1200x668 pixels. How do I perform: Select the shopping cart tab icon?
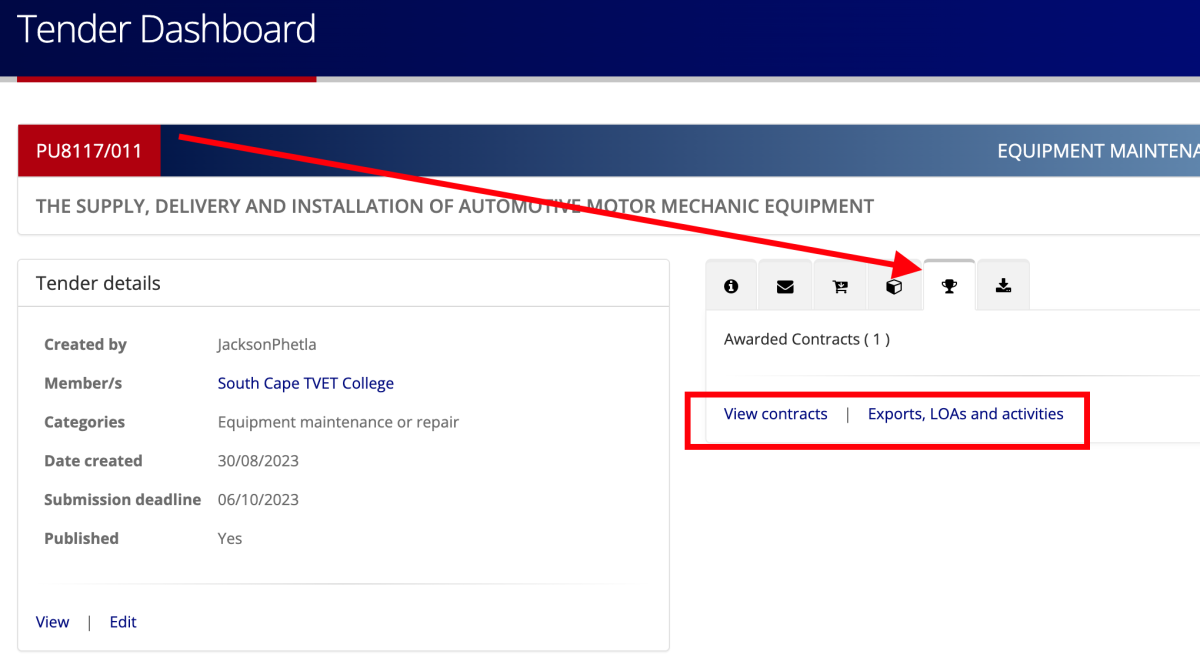click(840, 286)
